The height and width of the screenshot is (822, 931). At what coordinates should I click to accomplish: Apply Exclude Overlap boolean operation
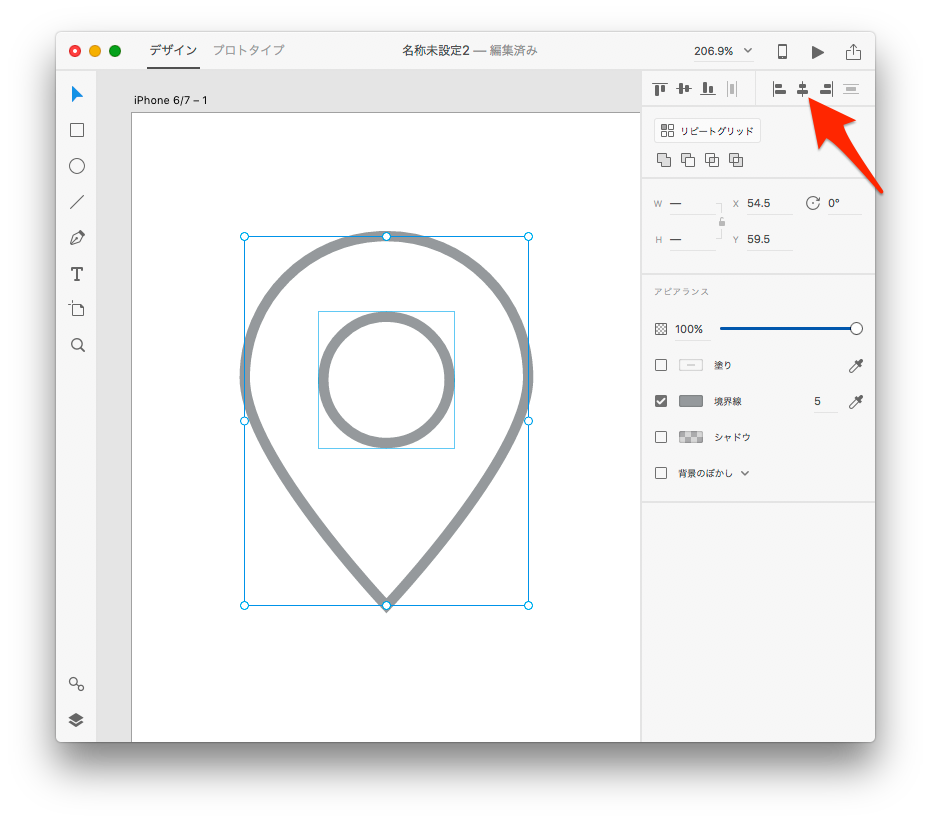point(736,160)
